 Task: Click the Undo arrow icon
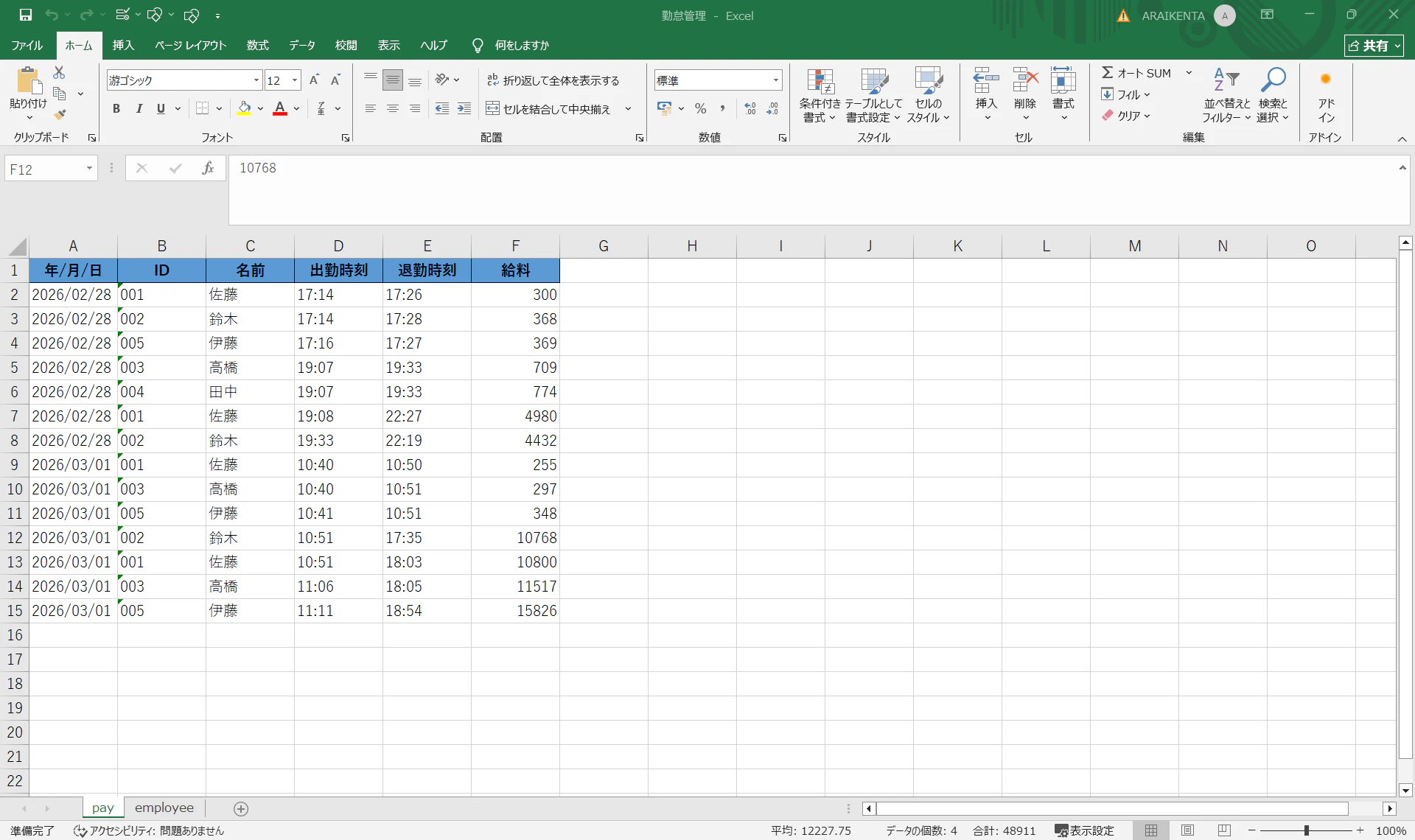[x=52, y=15]
